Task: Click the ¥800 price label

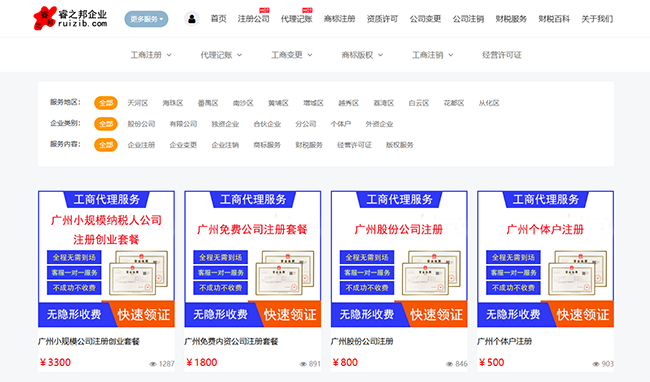Action: coord(345,363)
